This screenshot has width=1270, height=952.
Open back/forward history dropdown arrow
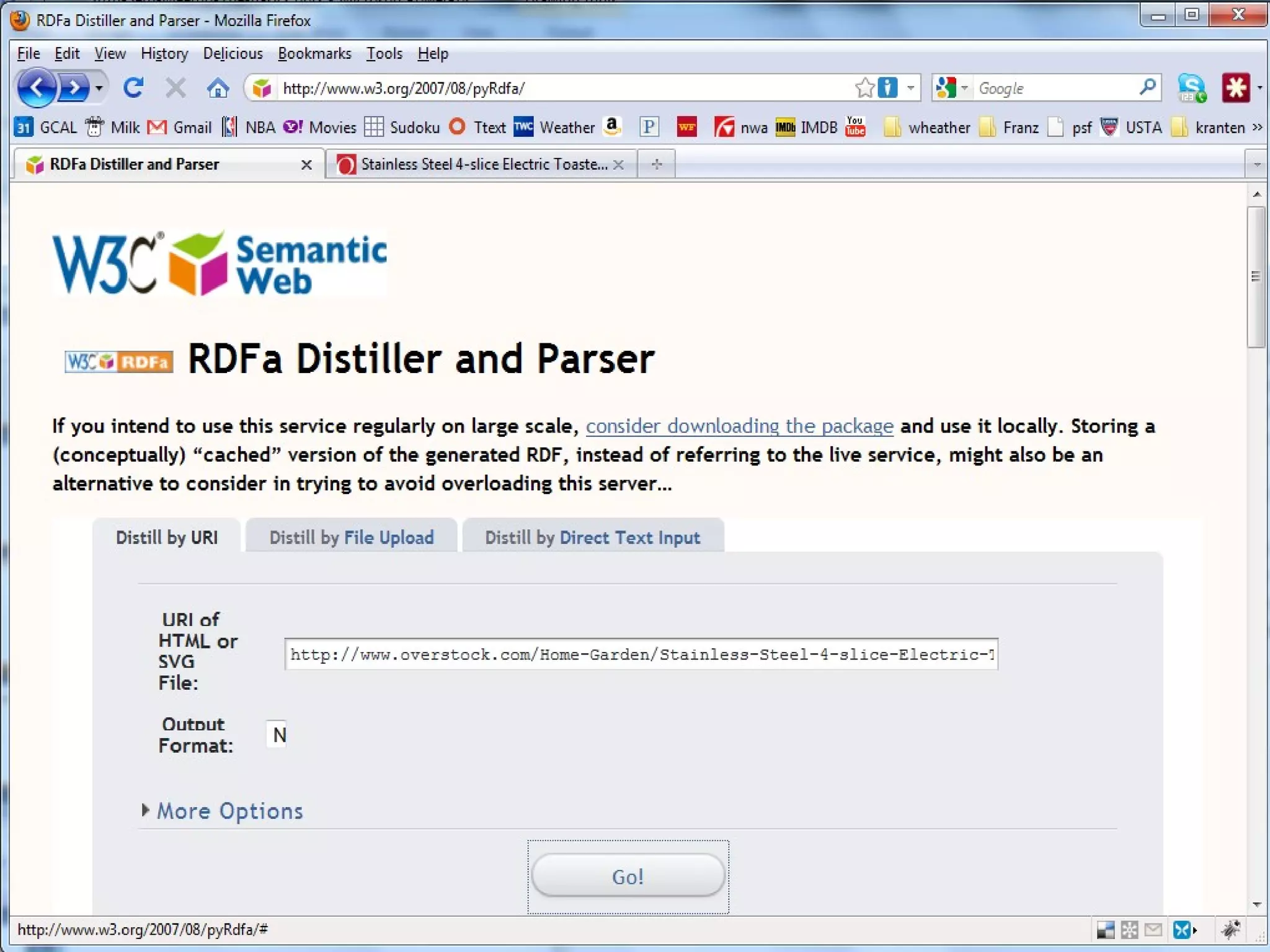tap(99, 88)
